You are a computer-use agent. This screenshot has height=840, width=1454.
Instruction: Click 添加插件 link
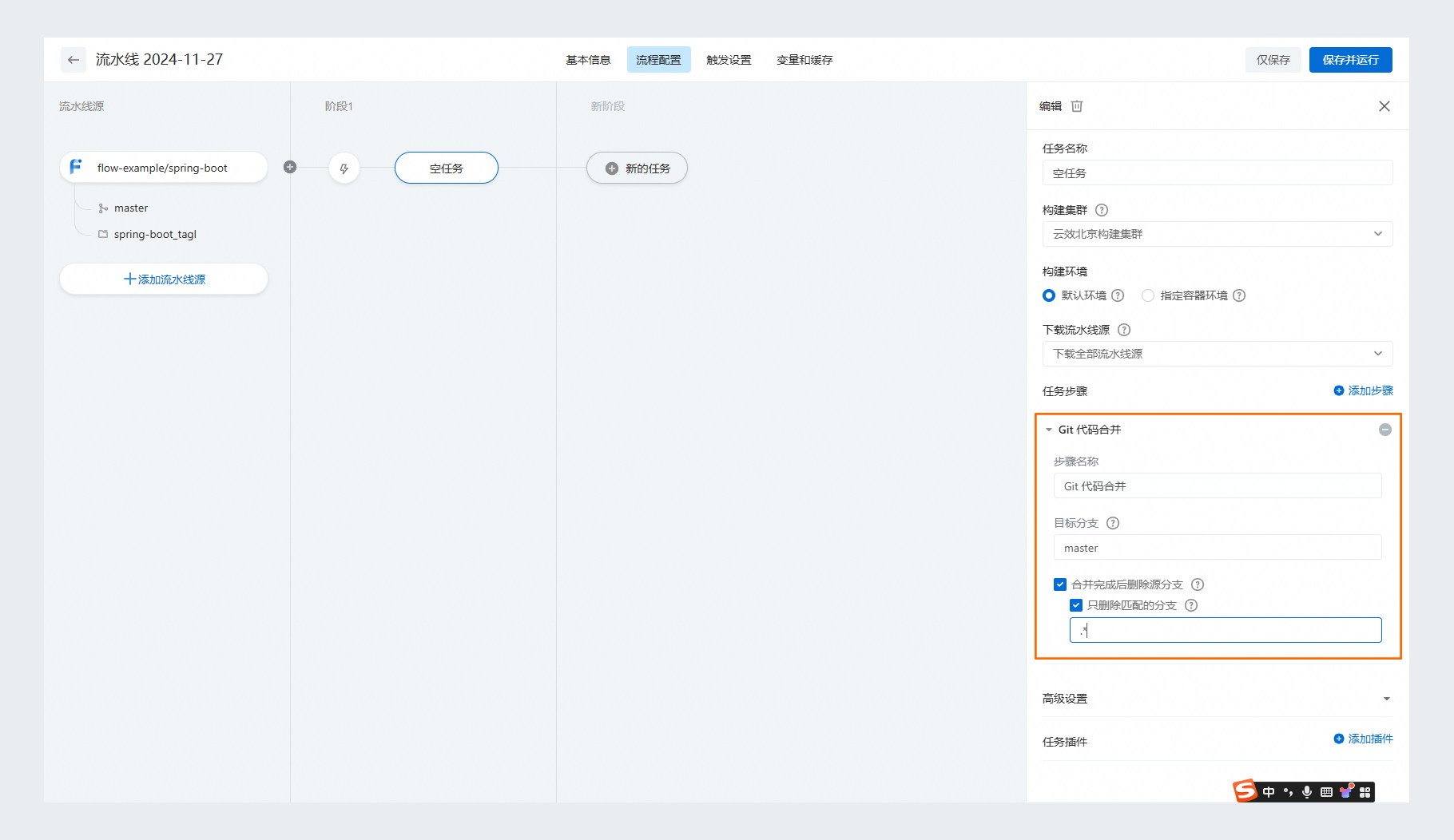[x=1363, y=739]
